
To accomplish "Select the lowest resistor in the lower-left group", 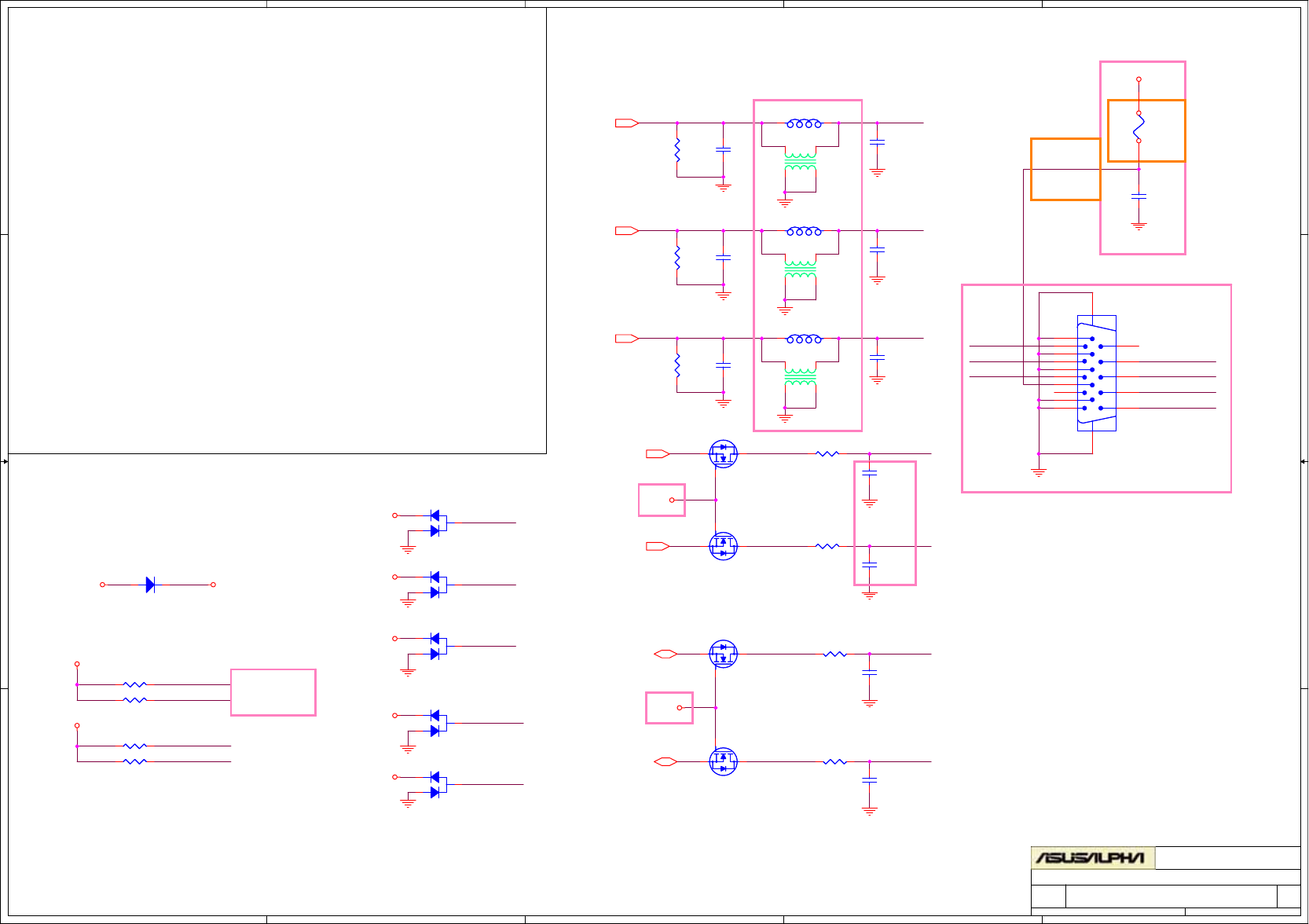I will click(x=135, y=761).
